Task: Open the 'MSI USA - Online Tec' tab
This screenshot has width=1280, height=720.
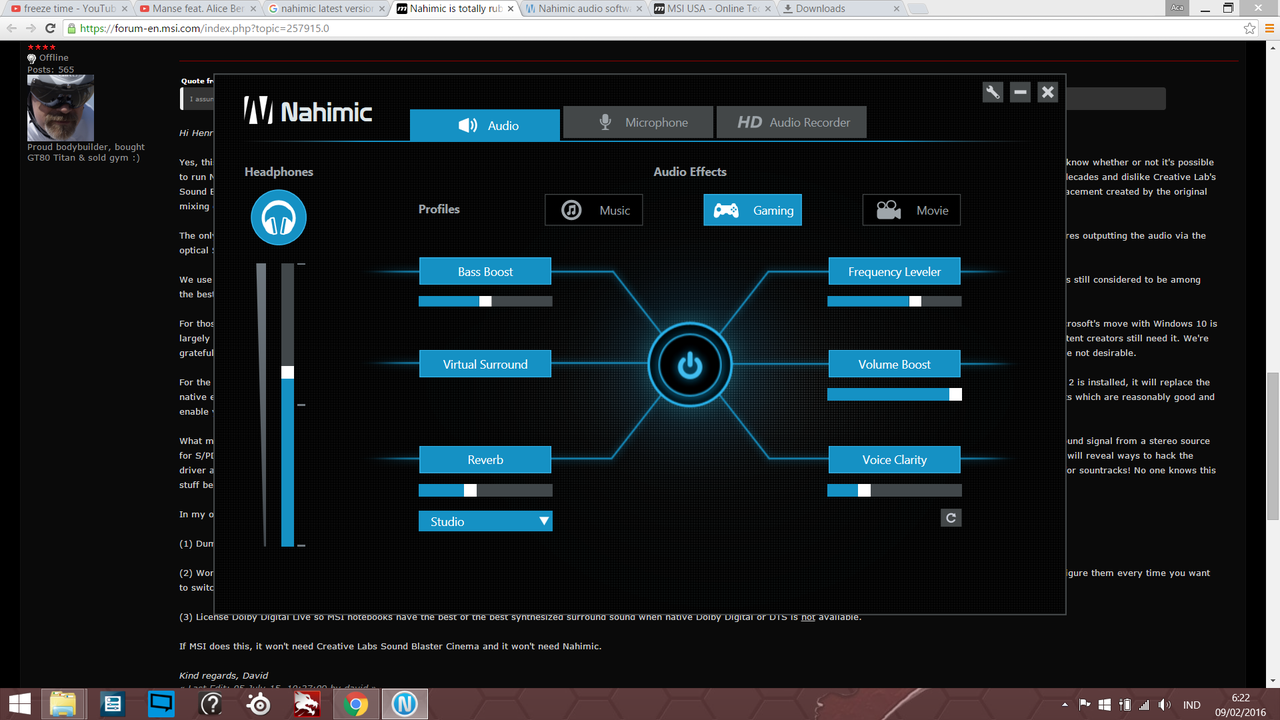Action: pyautogui.click(x=711, y=9)
